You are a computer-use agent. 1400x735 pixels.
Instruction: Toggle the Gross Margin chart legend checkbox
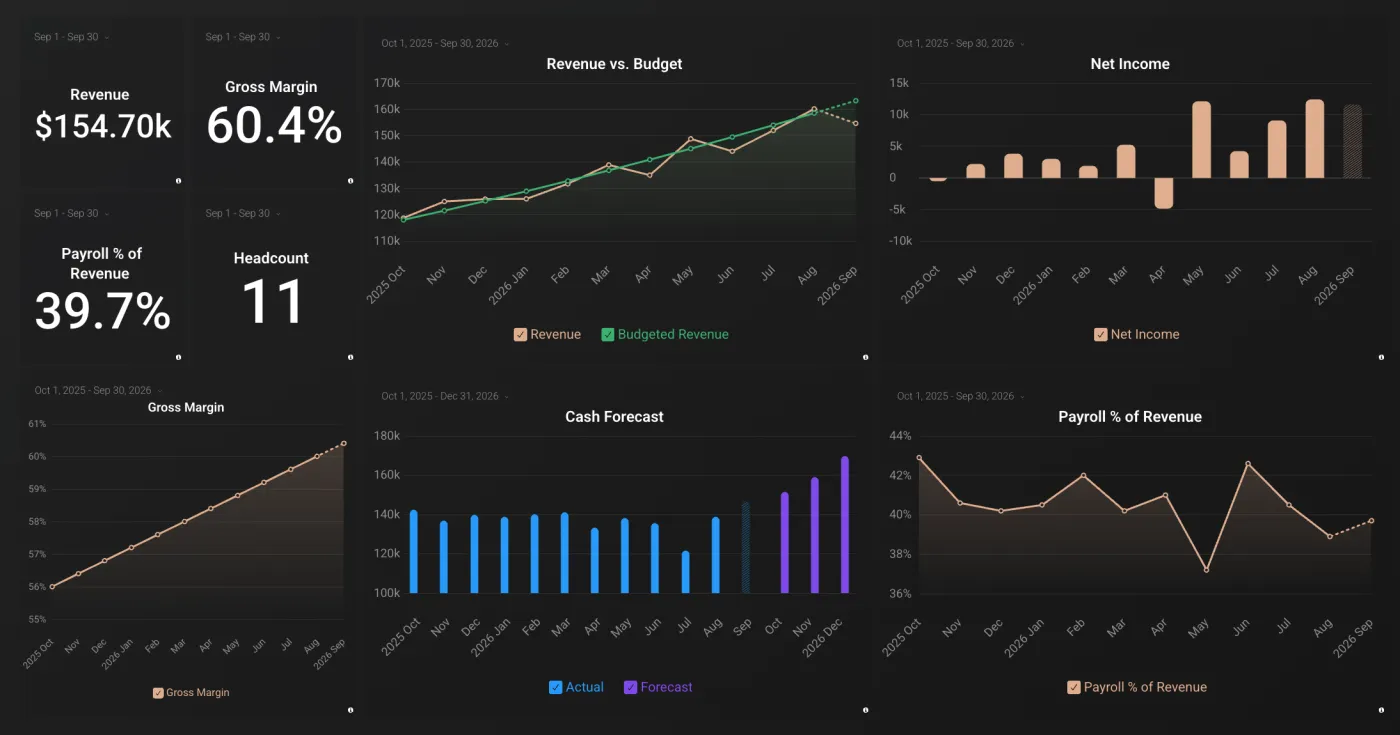click(158, 692)
